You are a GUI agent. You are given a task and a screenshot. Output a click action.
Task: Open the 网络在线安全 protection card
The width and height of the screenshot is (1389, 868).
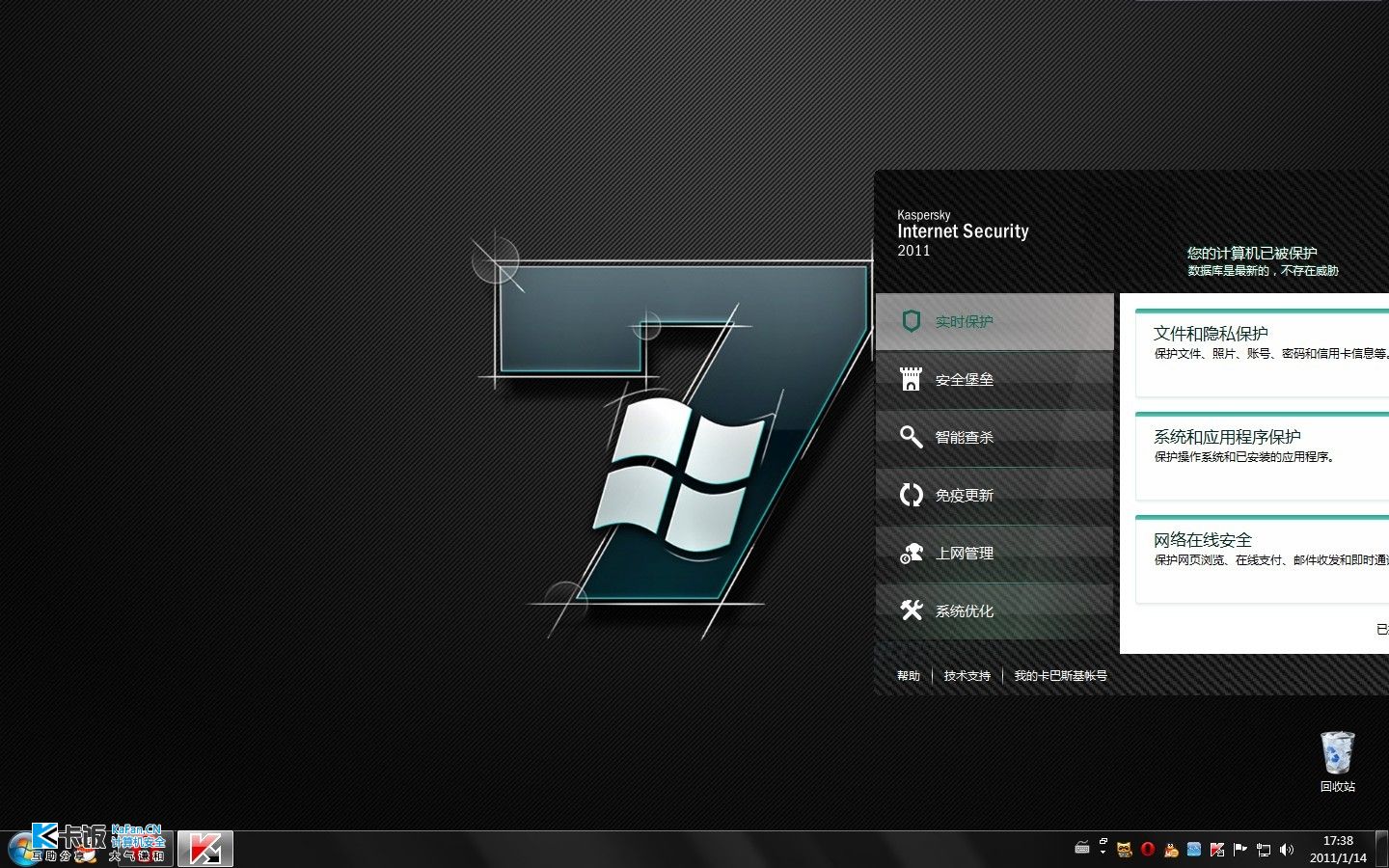1262,559
